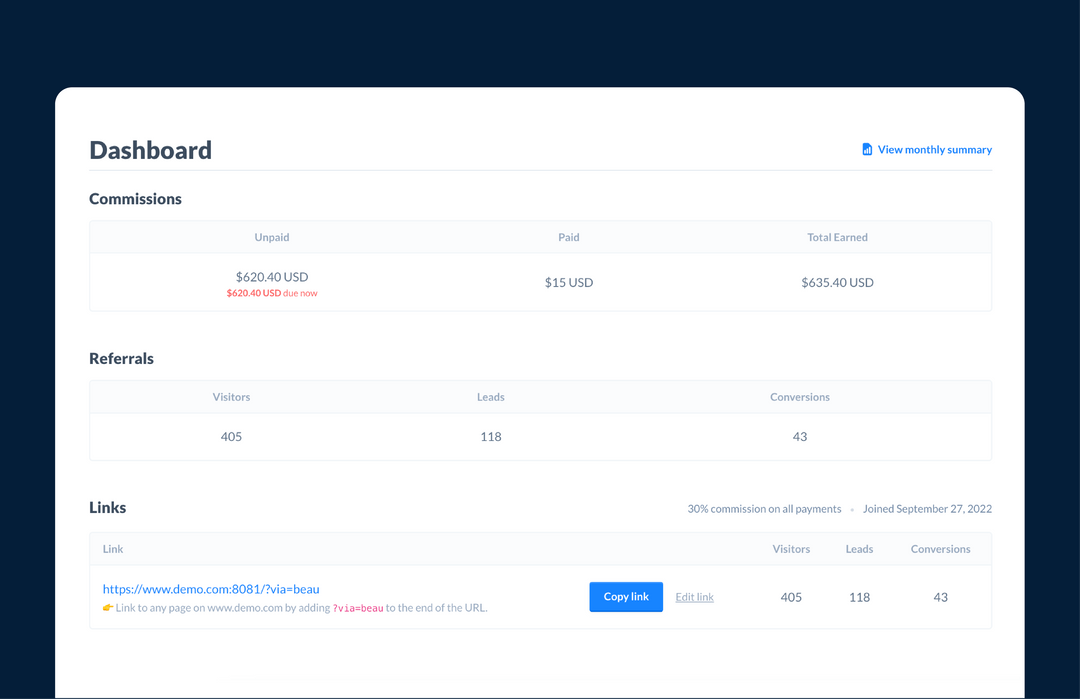Click the Conversions header in the Links table
The width and height of the screenshot is (1080, 699).
pyautogui.click(x=940, y=548)
